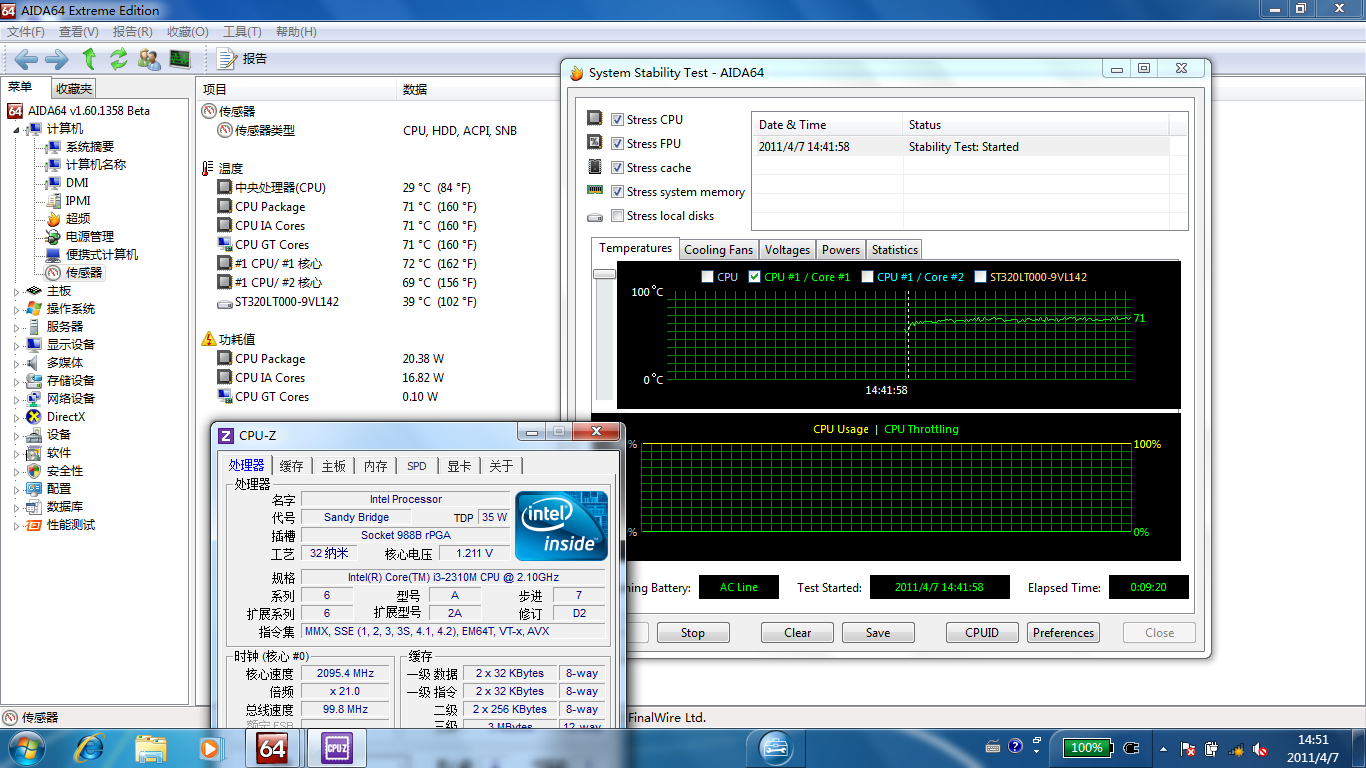Select 电源管理 power management entry
Viewport: 1366px width, 768px height.
pos(90,237)
